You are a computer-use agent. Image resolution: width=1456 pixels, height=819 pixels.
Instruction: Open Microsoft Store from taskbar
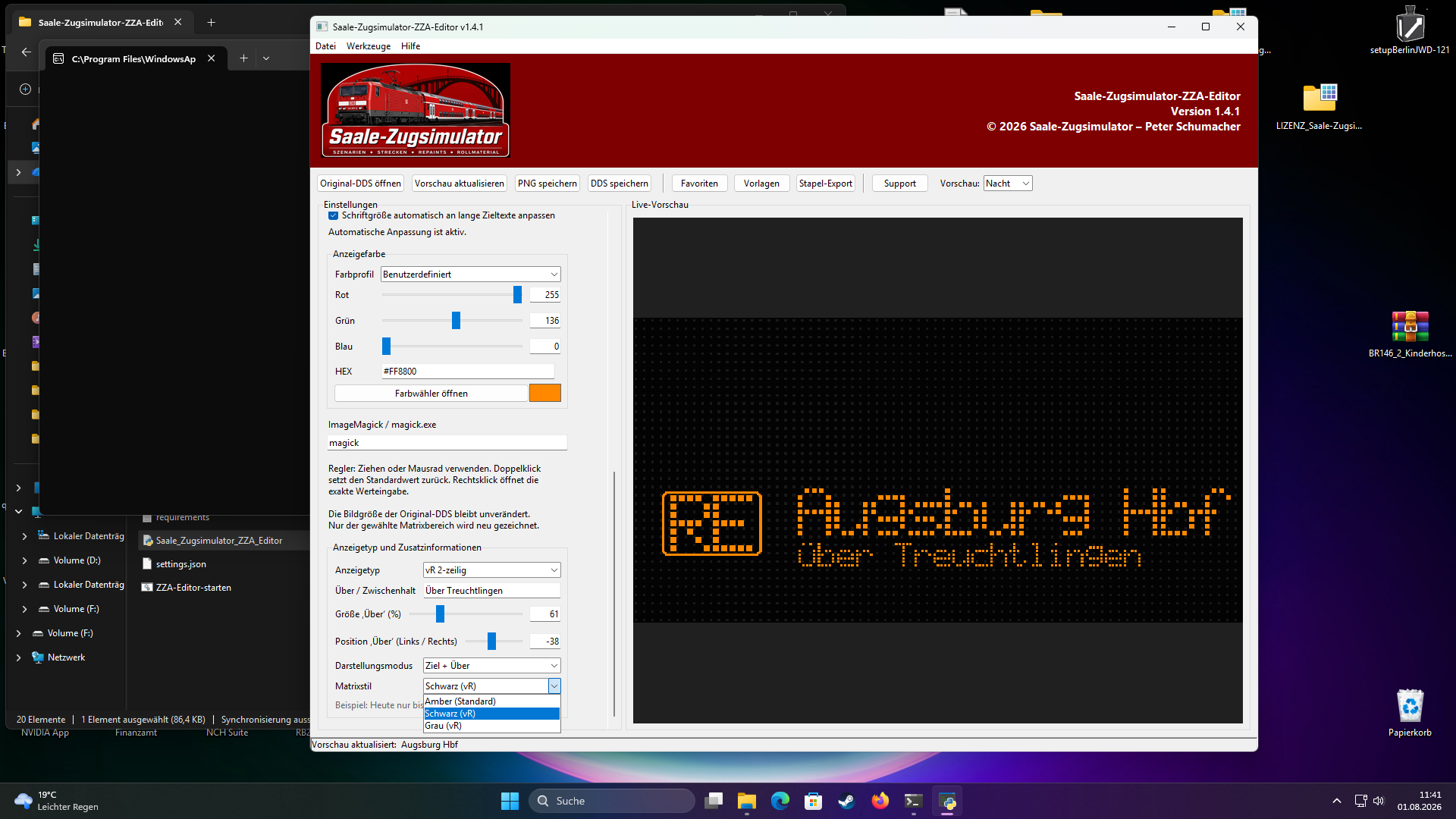[x=814, y=801]
